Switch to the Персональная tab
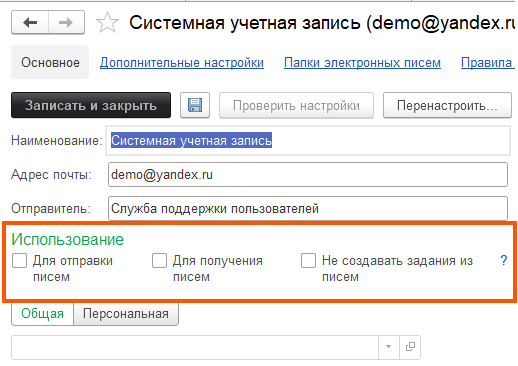Image resolution: width=518 pixels, height=366 pixels. (126, 314)
